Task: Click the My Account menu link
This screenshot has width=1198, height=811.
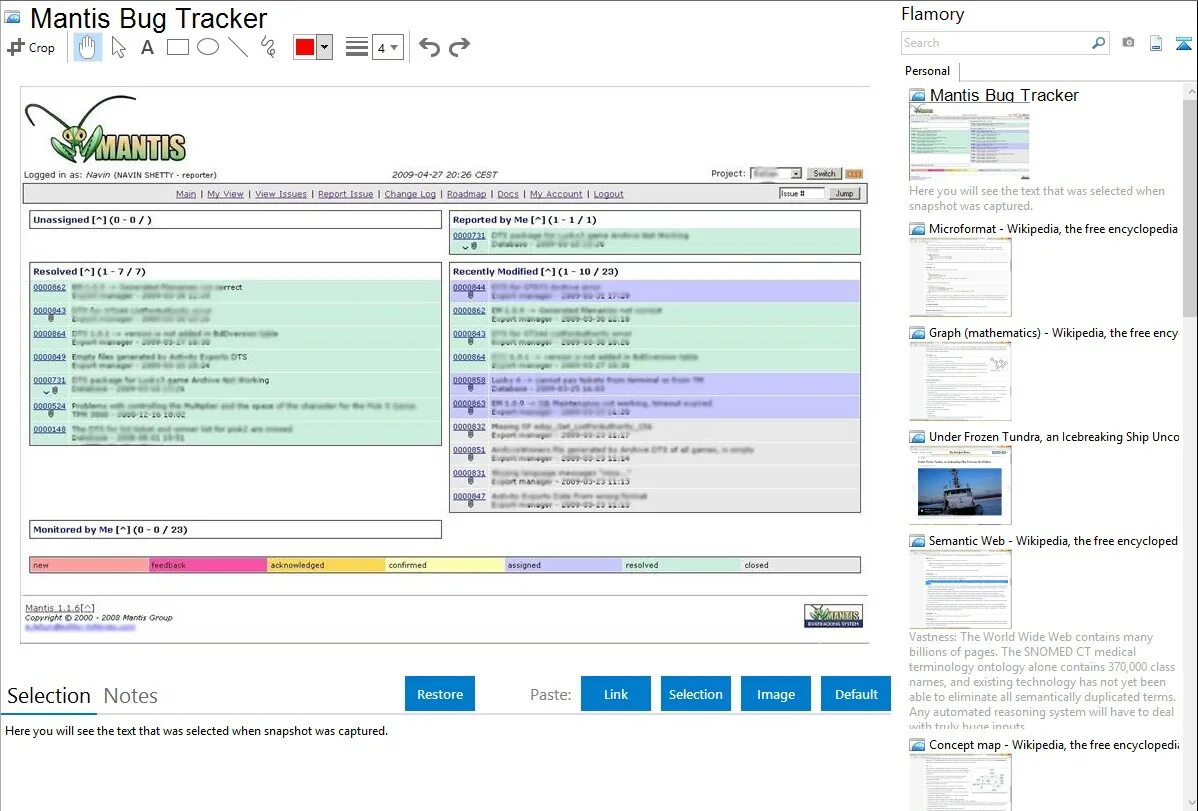Action: point(555,194)
